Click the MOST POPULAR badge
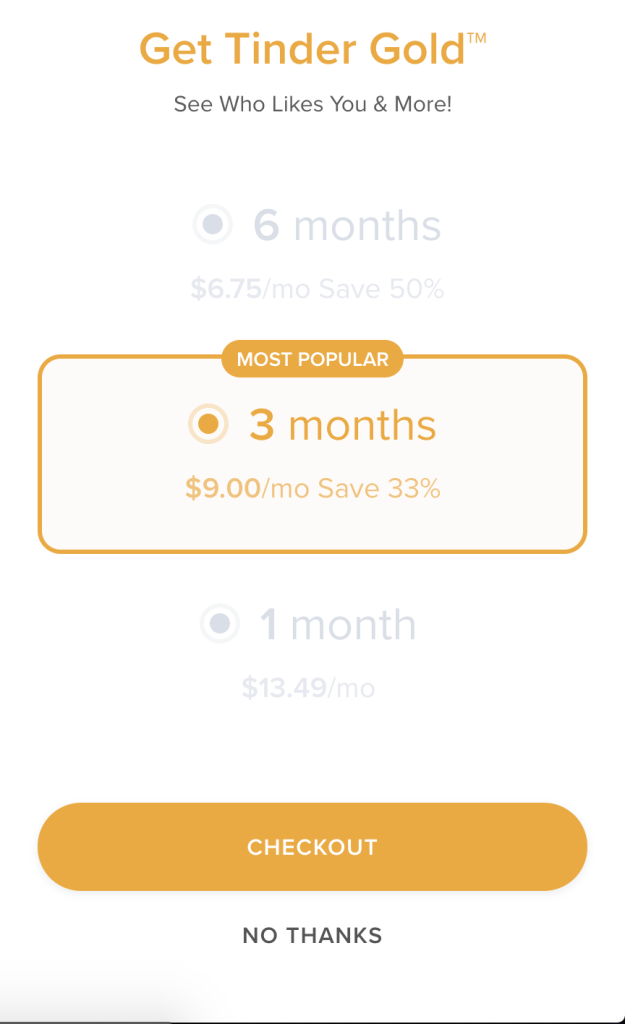The width and height of the screenshot is (625, 1024). [x=312, y=359]
